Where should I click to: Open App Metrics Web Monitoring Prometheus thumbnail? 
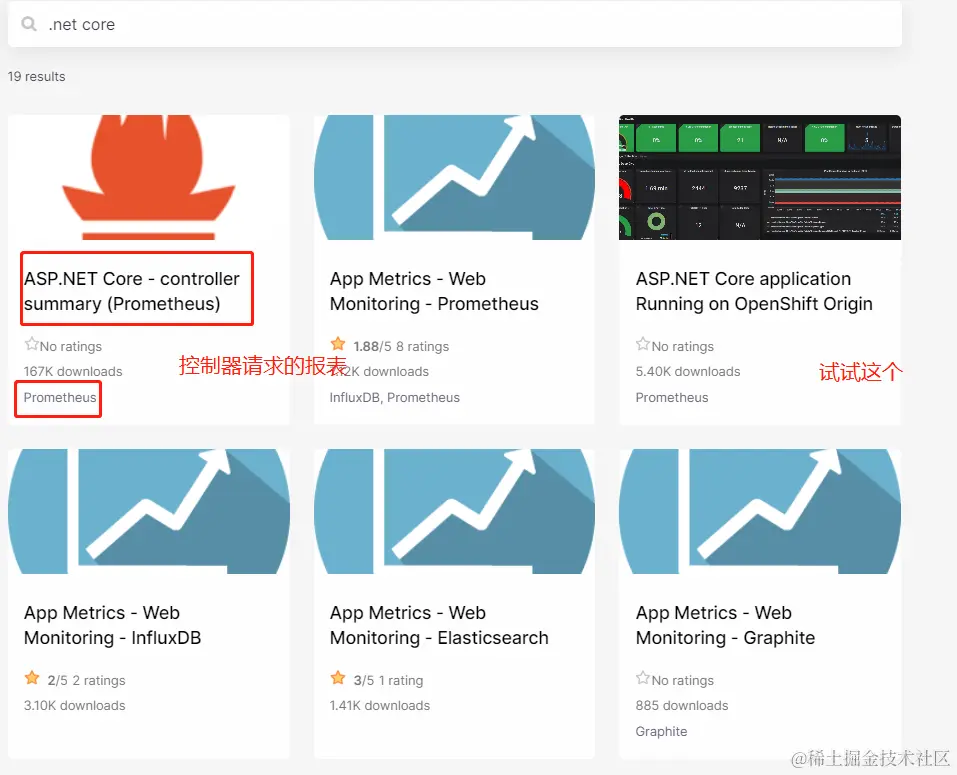[454, 177]
